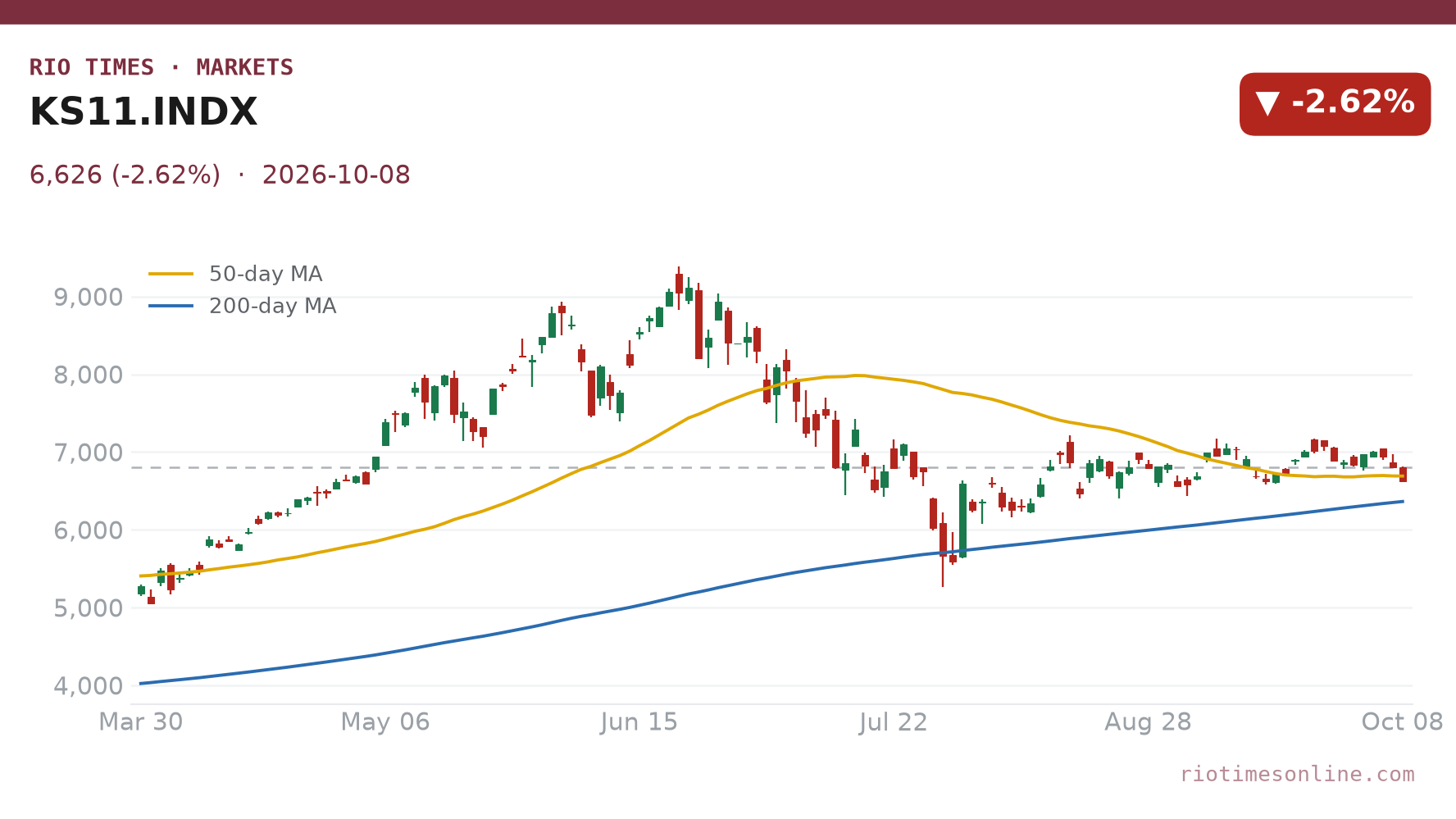The height and width of the screenshot is (819, 1456).
Task: Click the 4,000 y-axis label
Action: 89,686
